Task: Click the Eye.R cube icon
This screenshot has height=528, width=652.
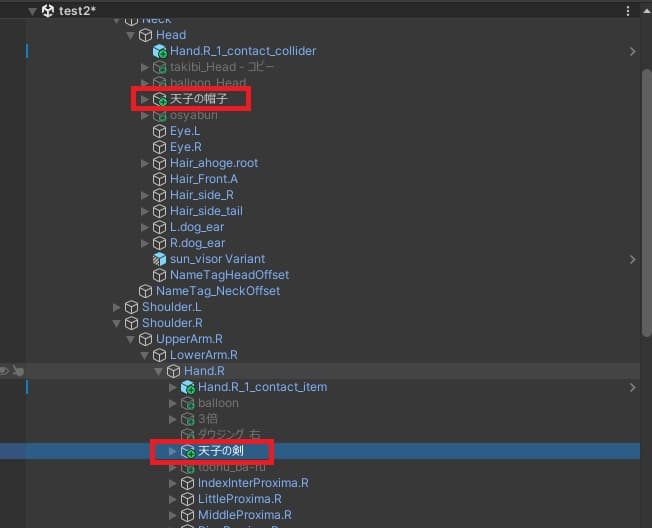Action: click(x=160, y=147)
